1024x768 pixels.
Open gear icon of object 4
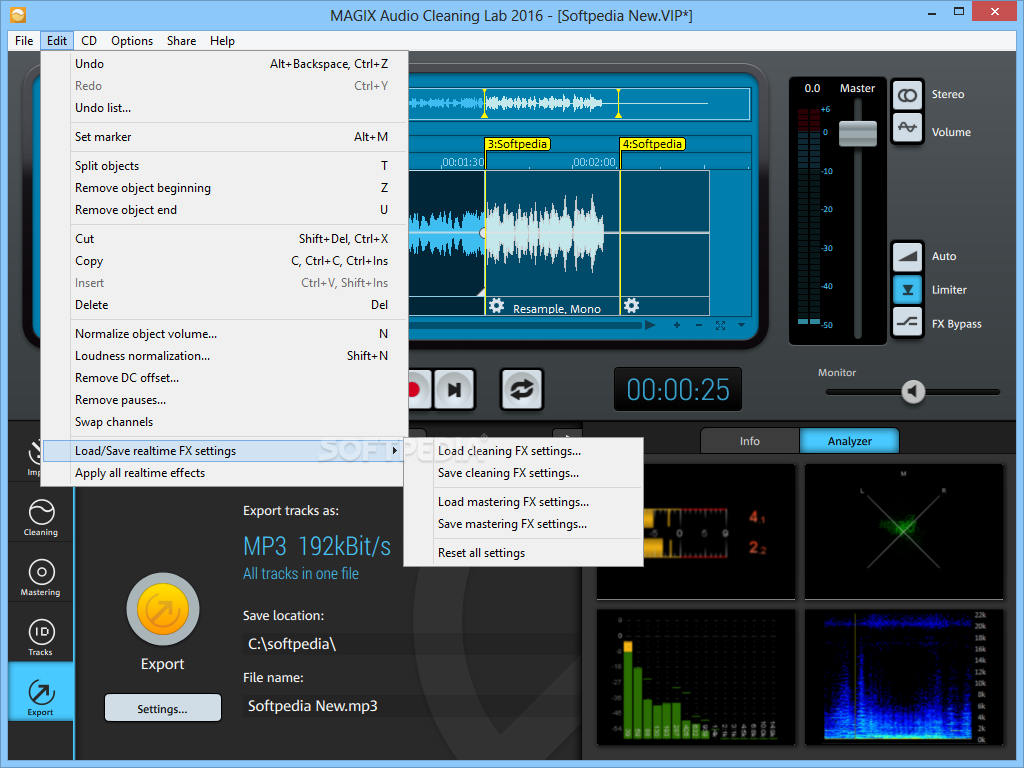pos(632,306)
